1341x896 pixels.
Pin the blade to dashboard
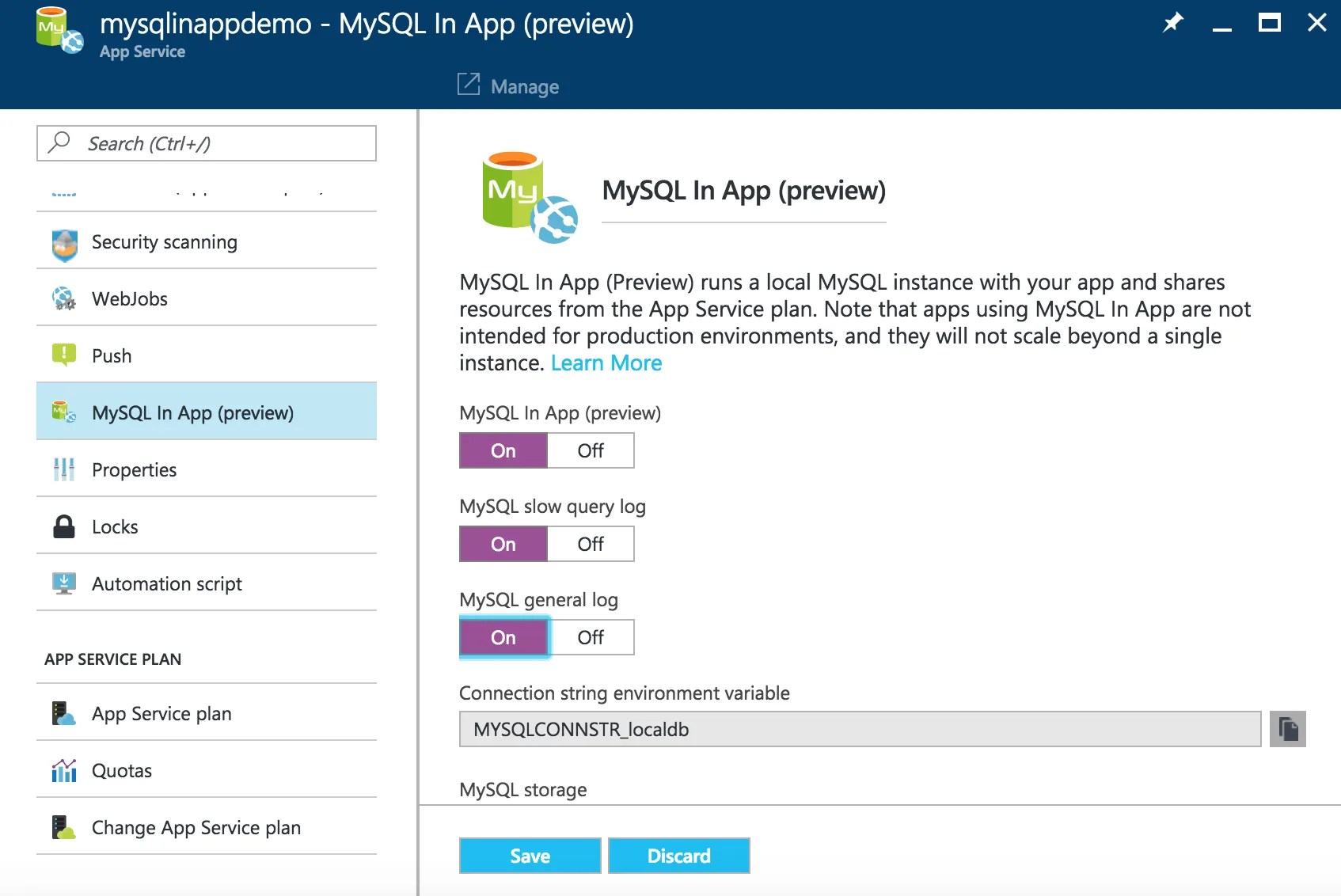pos(1172,22)
